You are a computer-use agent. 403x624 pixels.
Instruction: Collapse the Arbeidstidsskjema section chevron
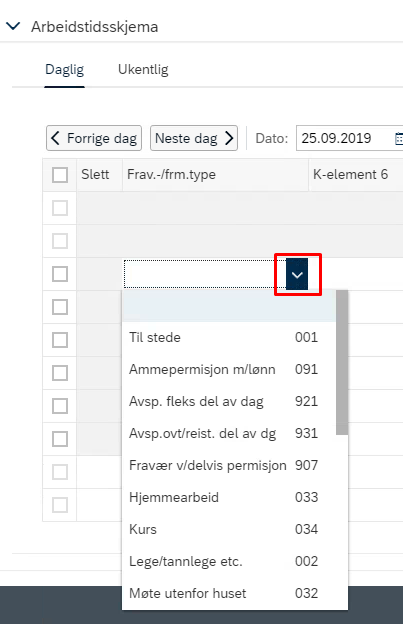point(13,27)
